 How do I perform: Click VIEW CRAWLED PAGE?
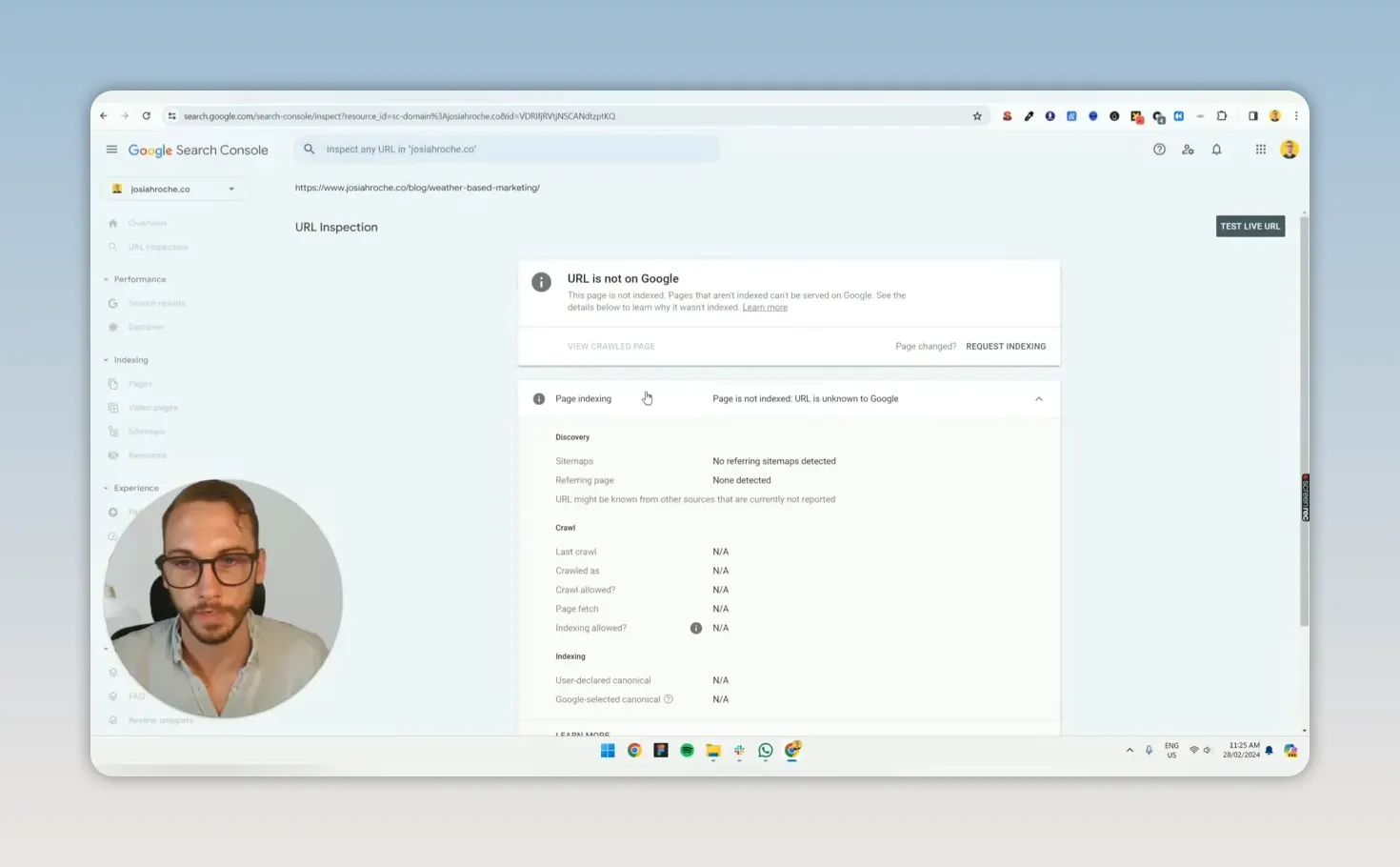tap(611, 347)
